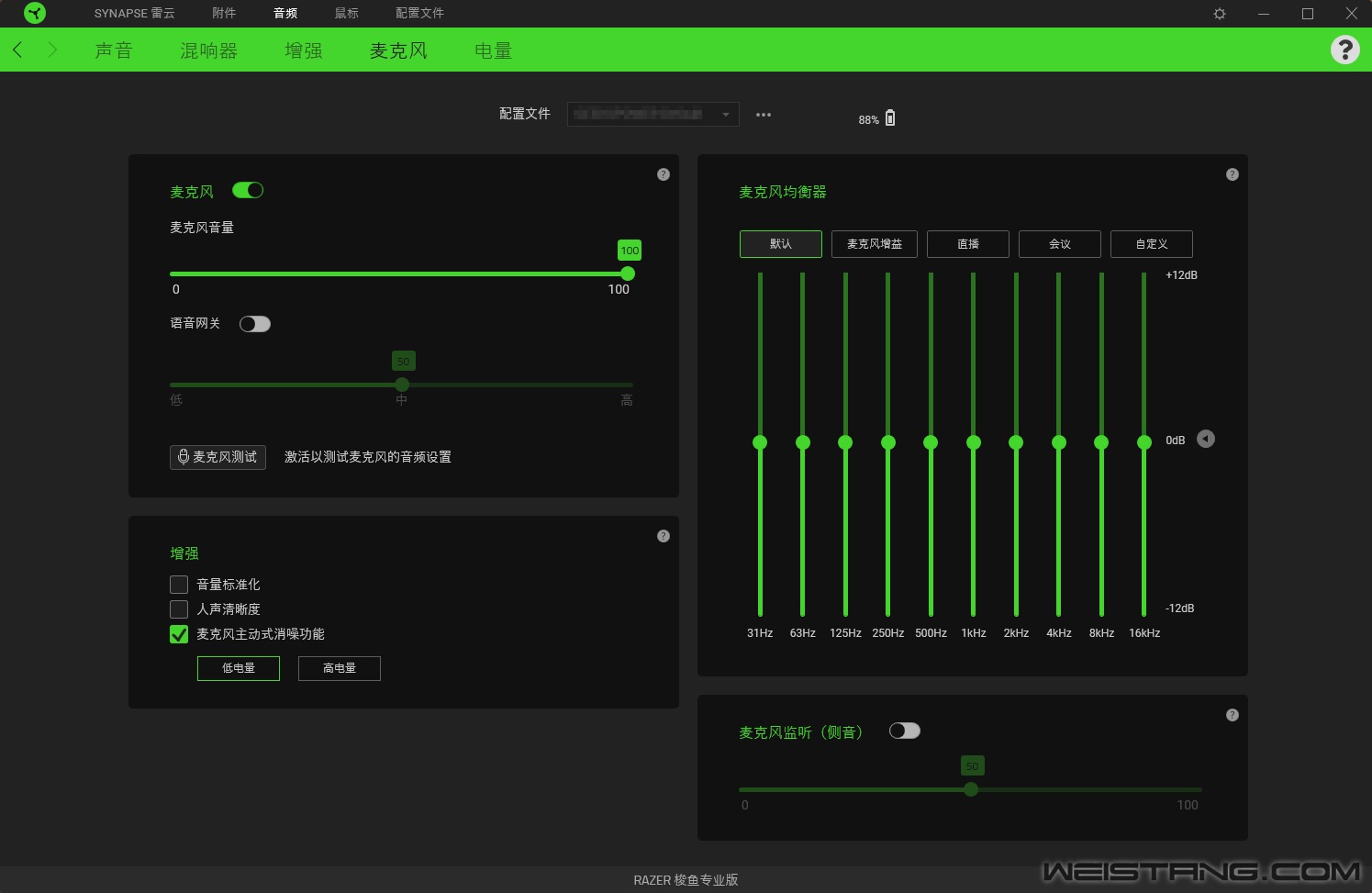Open the 鼠标 menu in the top bar

pyautogui.click(x=346, y=14)
